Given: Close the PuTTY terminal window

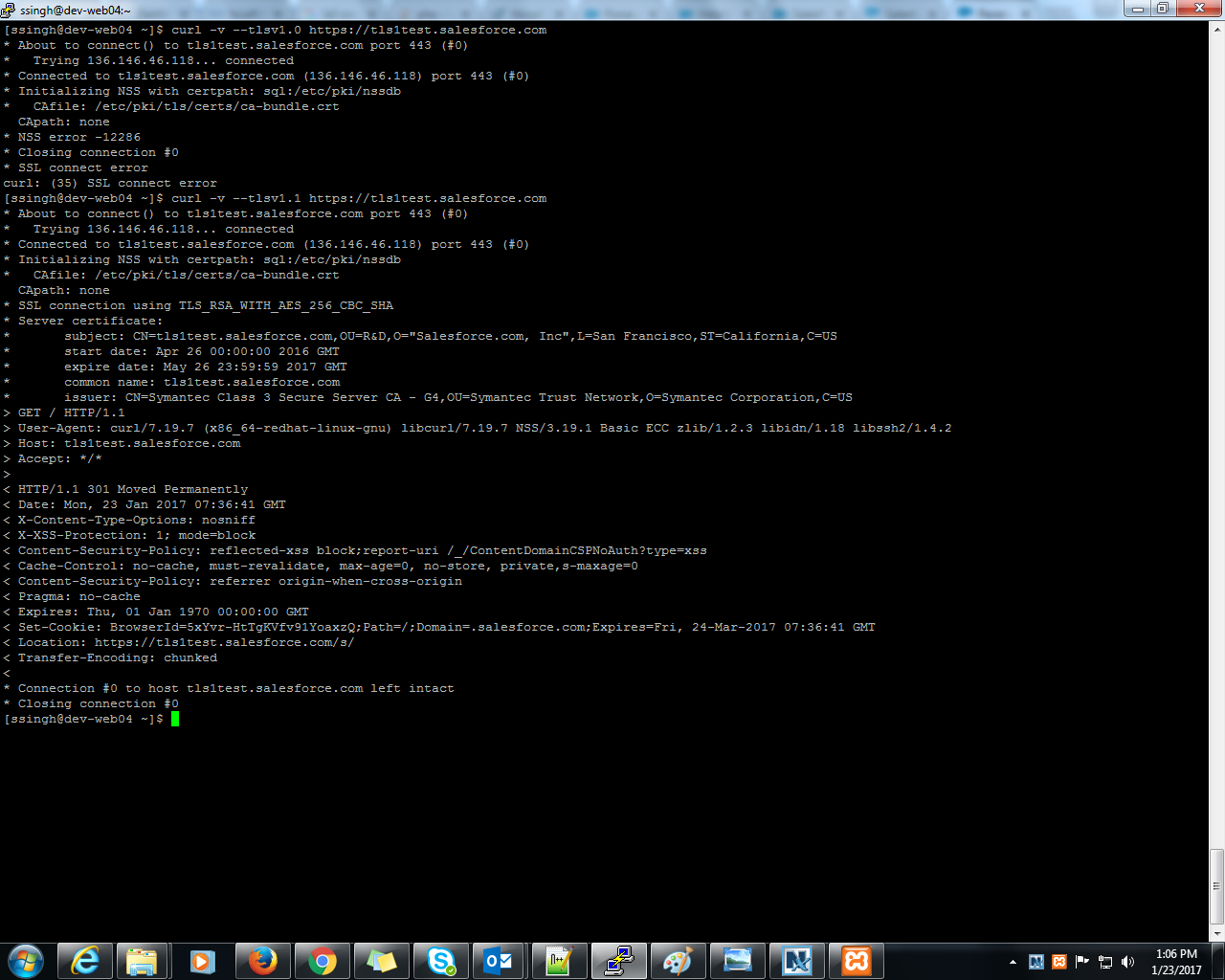Looking at the screenshot, I should coord(1198,9).
